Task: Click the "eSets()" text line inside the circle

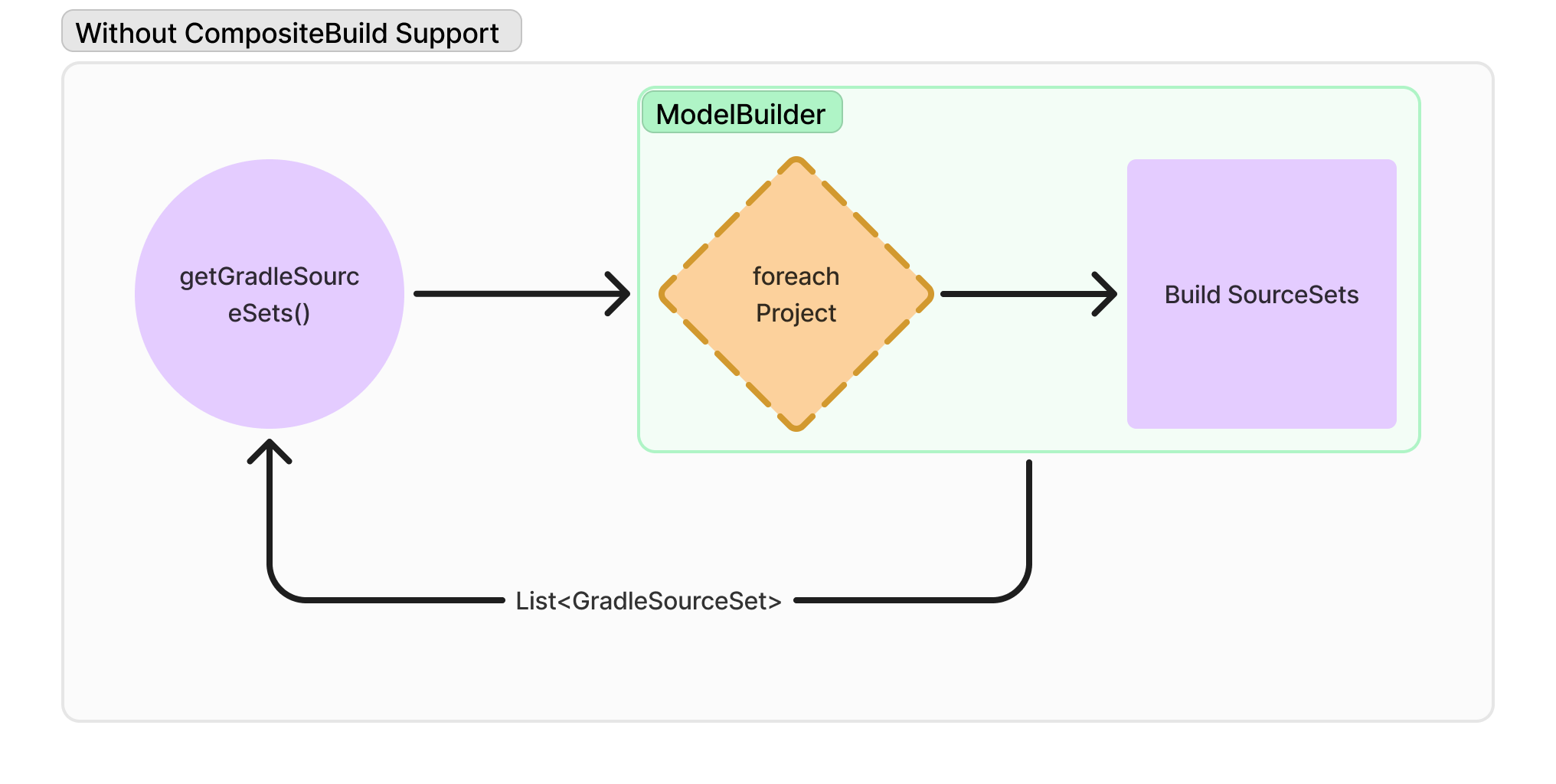Action: (x=270, y=313)
